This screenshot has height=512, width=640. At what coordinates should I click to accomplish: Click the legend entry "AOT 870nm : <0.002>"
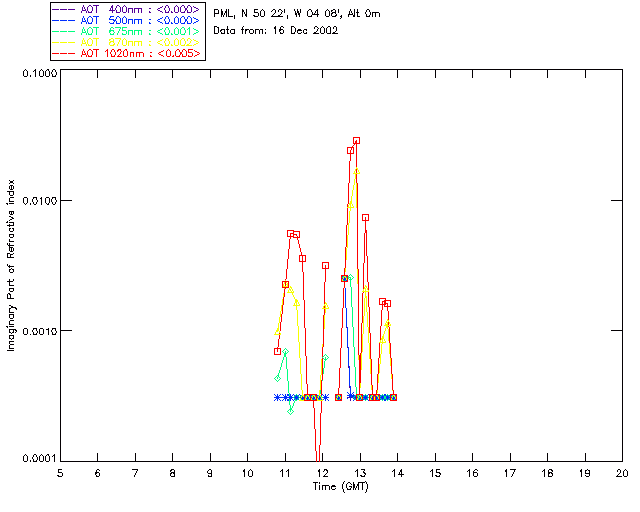(x=126, y=42)
